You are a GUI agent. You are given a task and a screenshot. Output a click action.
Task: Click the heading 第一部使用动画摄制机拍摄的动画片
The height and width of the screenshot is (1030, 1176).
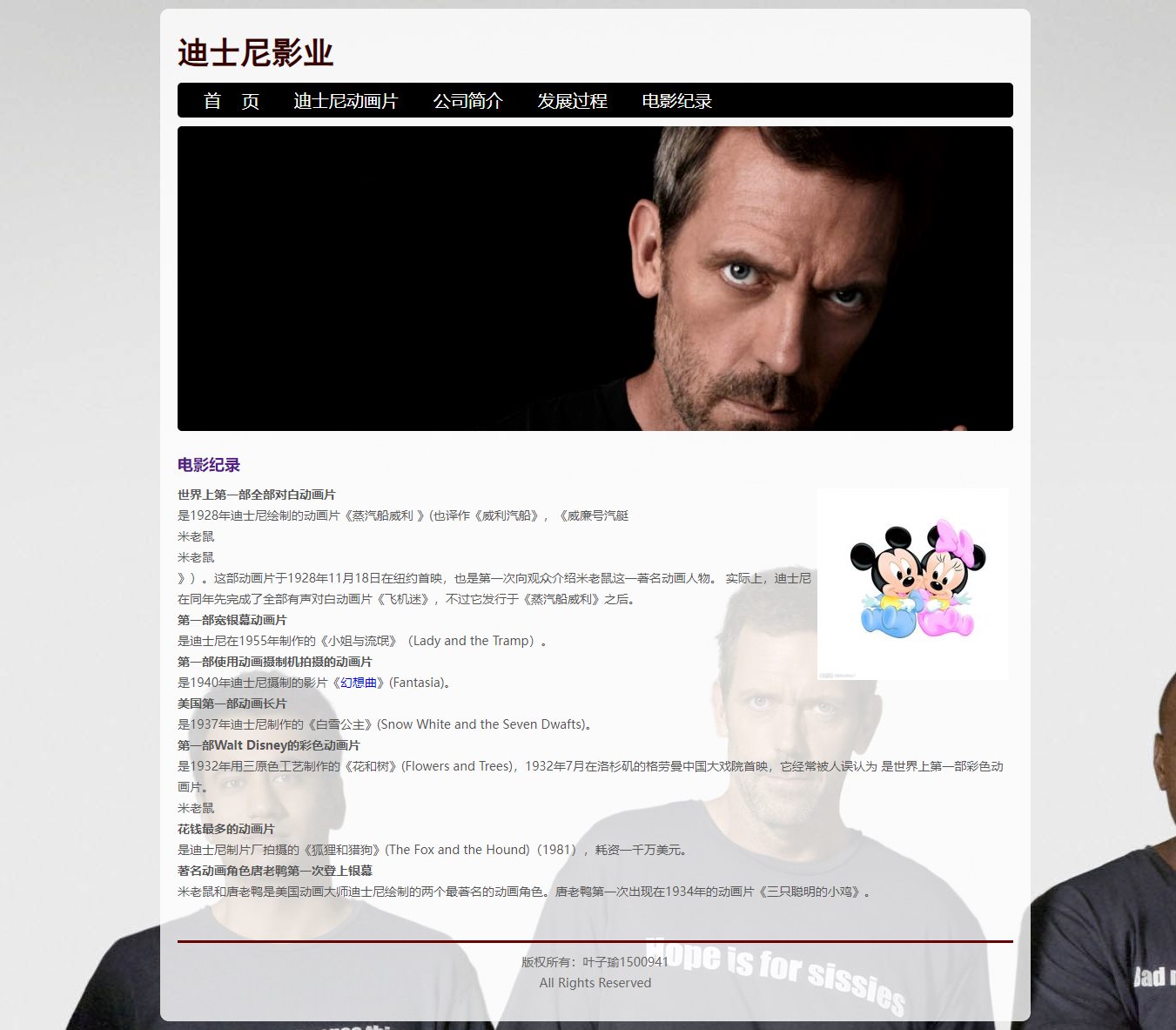(x=275, y=662)
